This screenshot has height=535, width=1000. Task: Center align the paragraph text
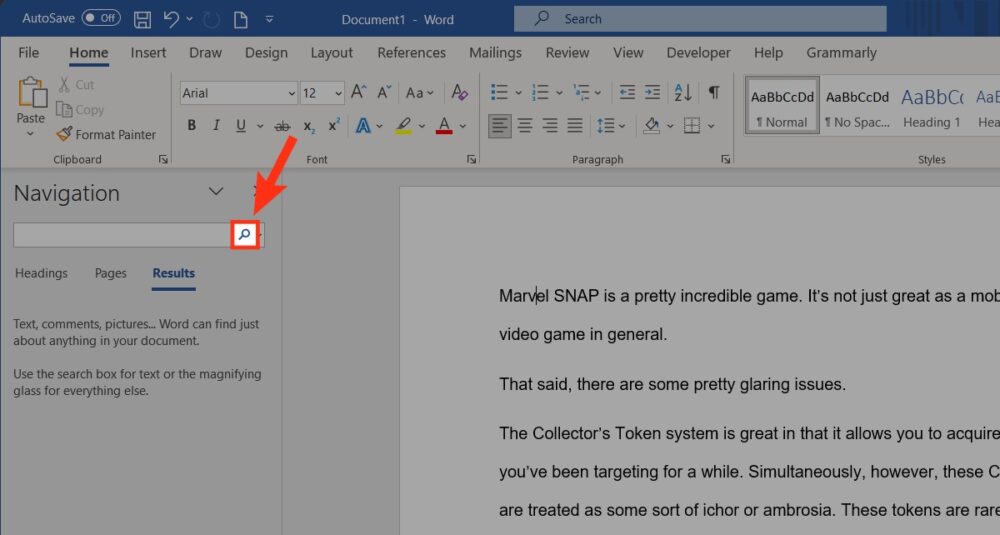pyautogui.click(x=524, y=126)
